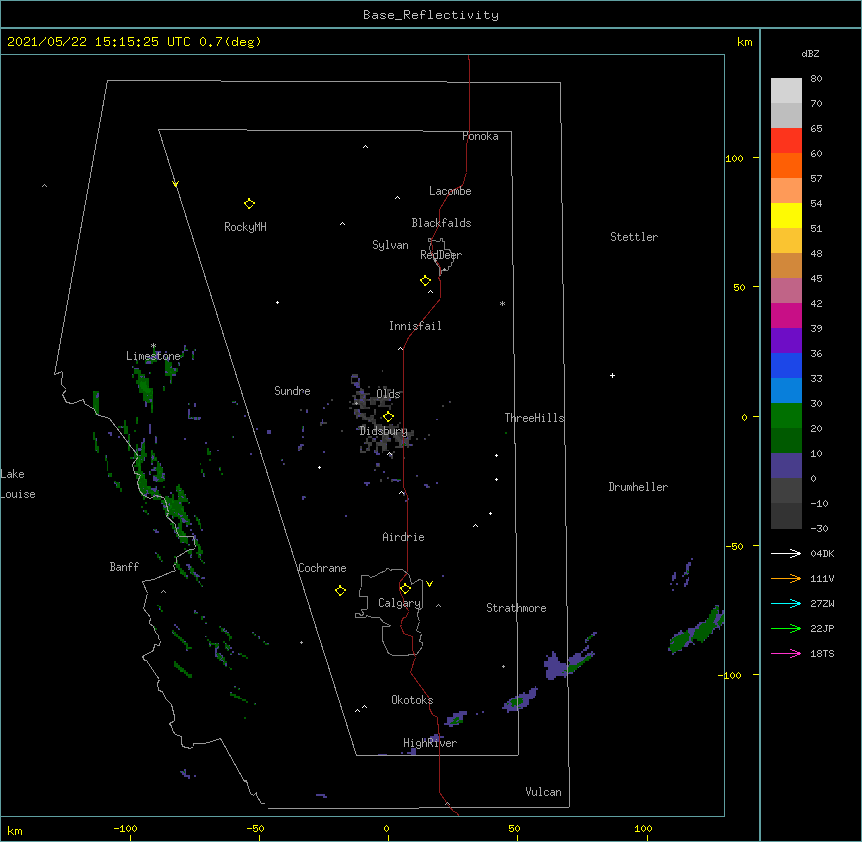
Task: Click the Cochrane town label
Action: point(322,568)
